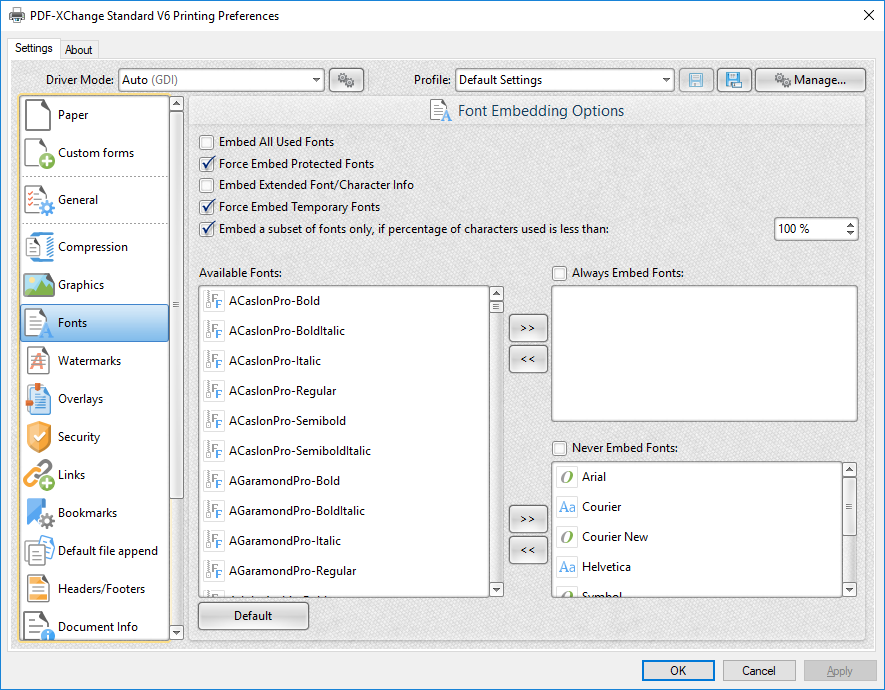Enable the Never Embed Fonts checkbox
Image resolution: width=885 pixels, height=690 pixels.
pos(559,449)
